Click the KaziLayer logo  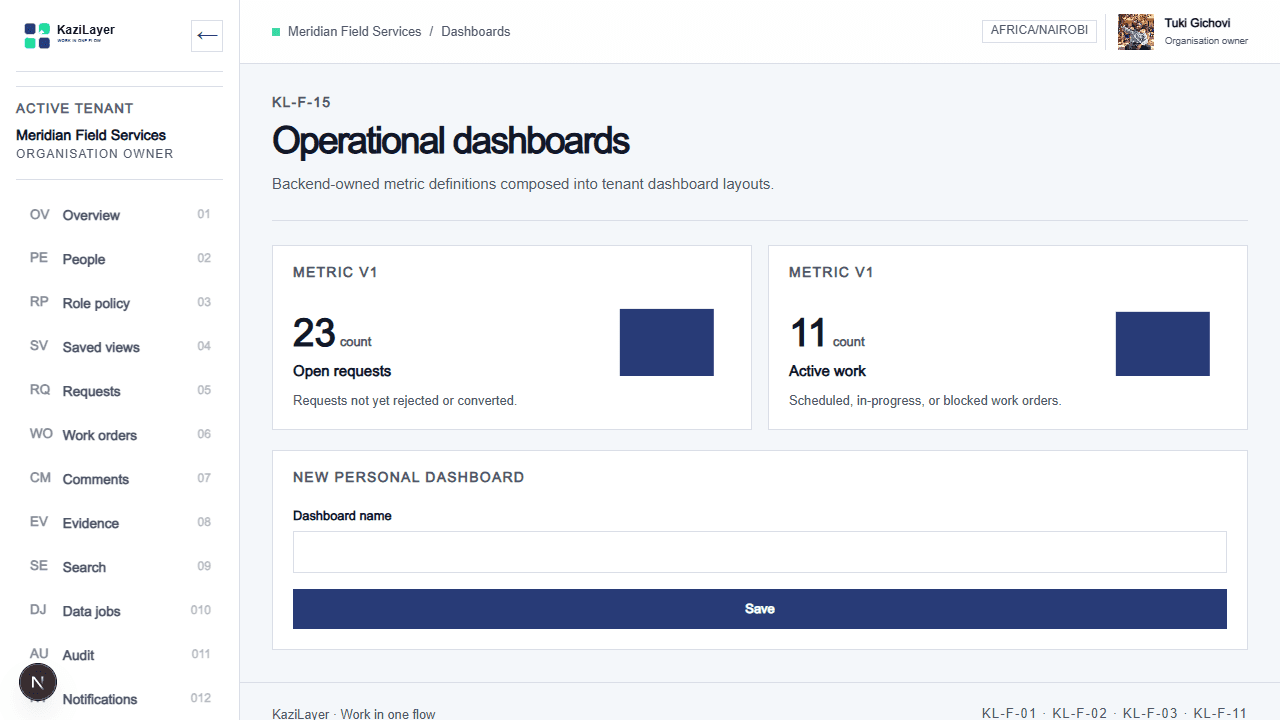[70, 36]
